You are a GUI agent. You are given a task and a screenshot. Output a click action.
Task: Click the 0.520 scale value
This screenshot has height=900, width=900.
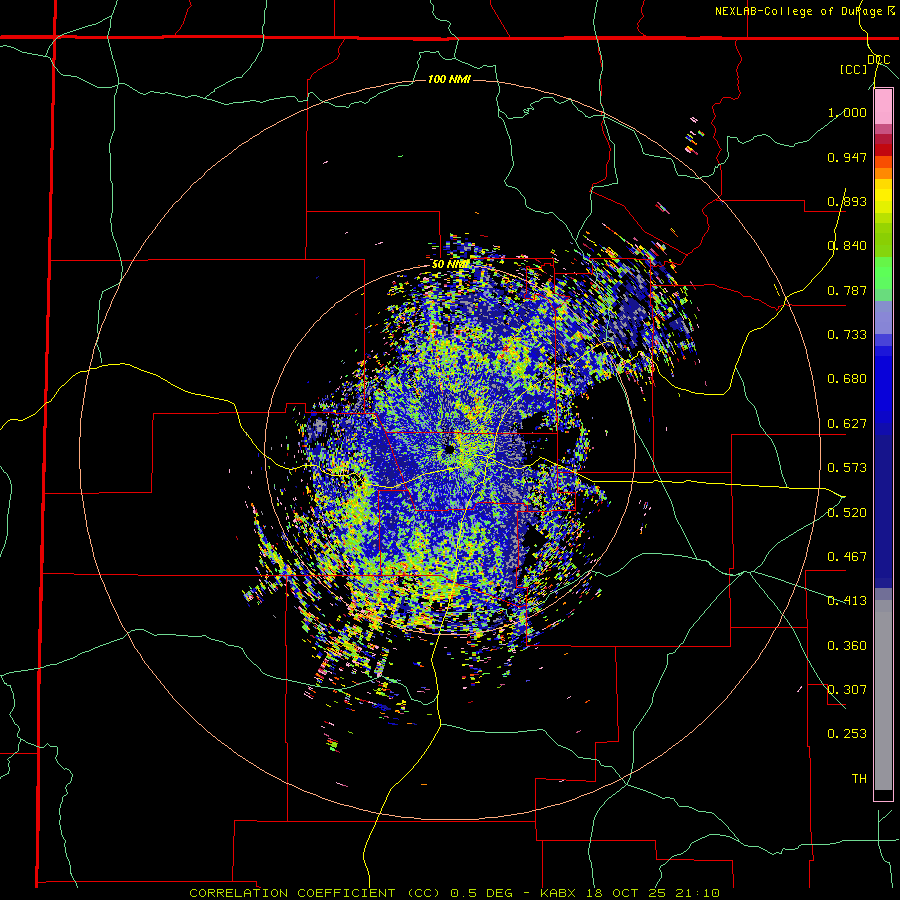pyautogui.click(x=847, y=513)
